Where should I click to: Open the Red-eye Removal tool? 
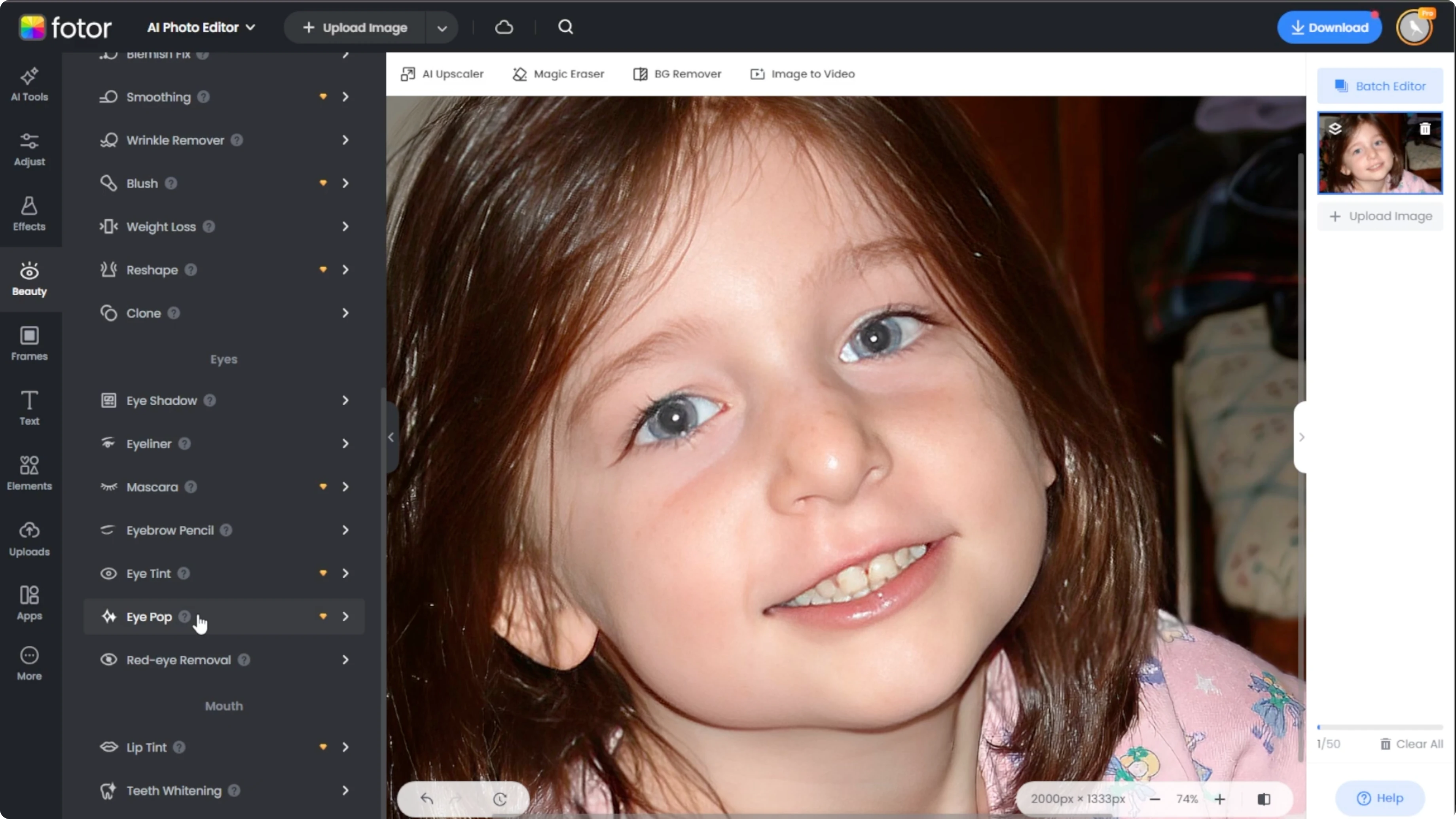point(224,660)
